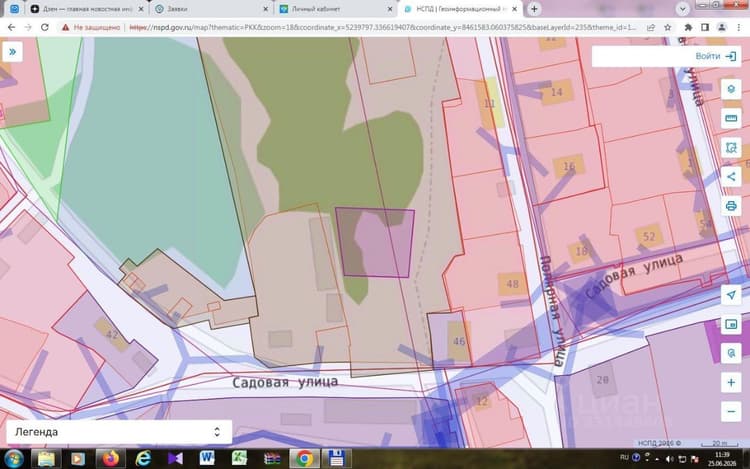This screenshot has height=469, width=750.
Task: Reload the page
Action: tap(44, 28)
